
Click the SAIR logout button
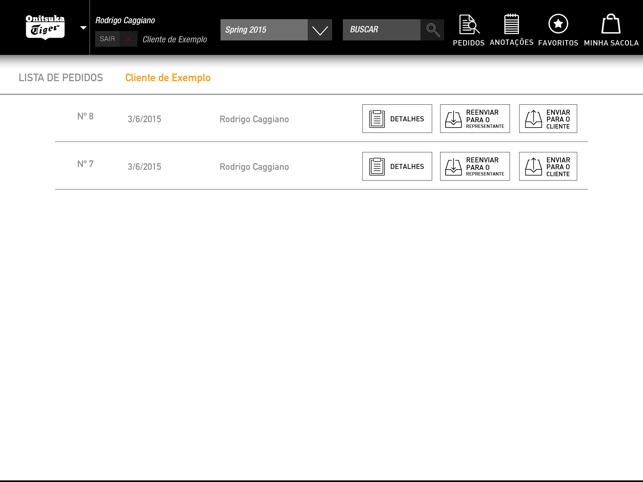107,39
